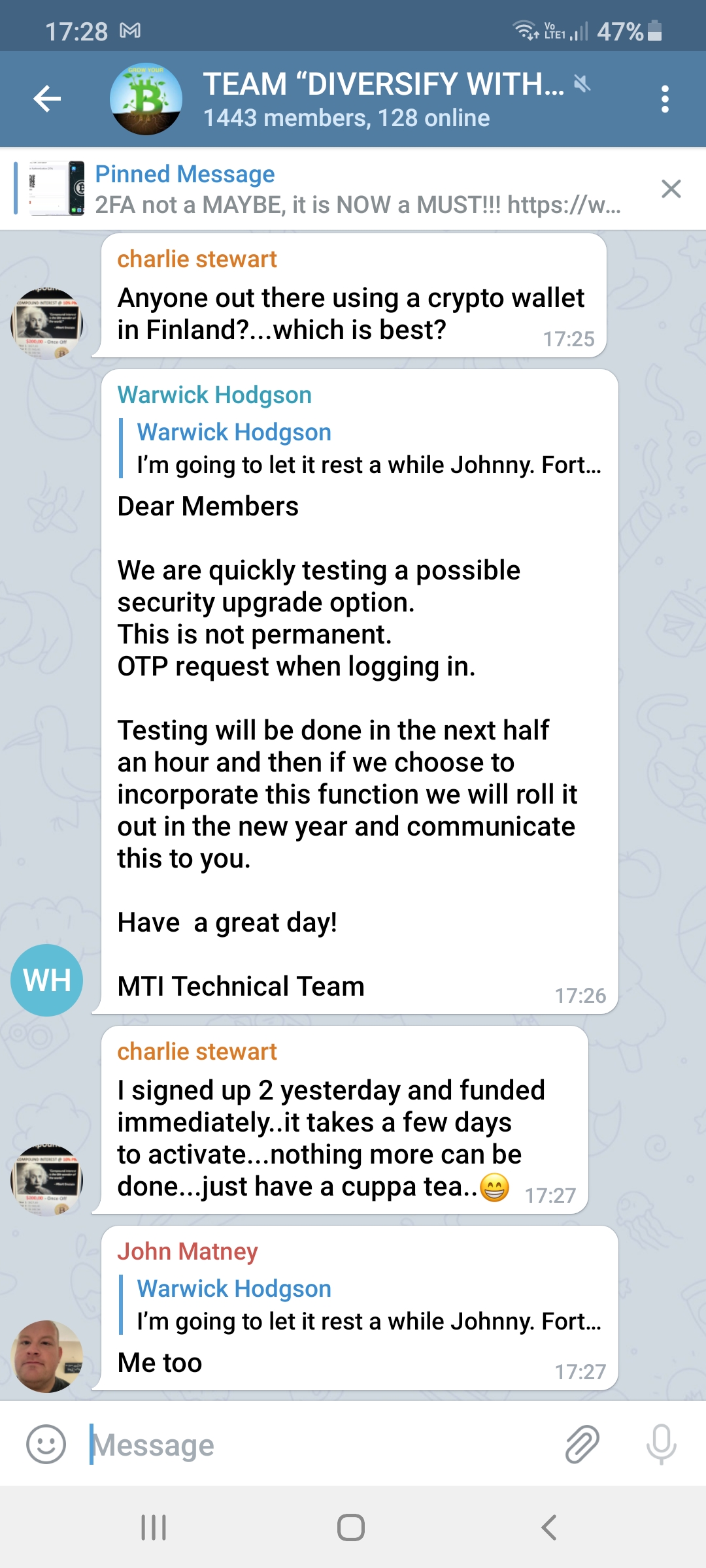
Task: Jump to quoted reply in Warwick Hodgson's message
Action: tap(367, 449)
